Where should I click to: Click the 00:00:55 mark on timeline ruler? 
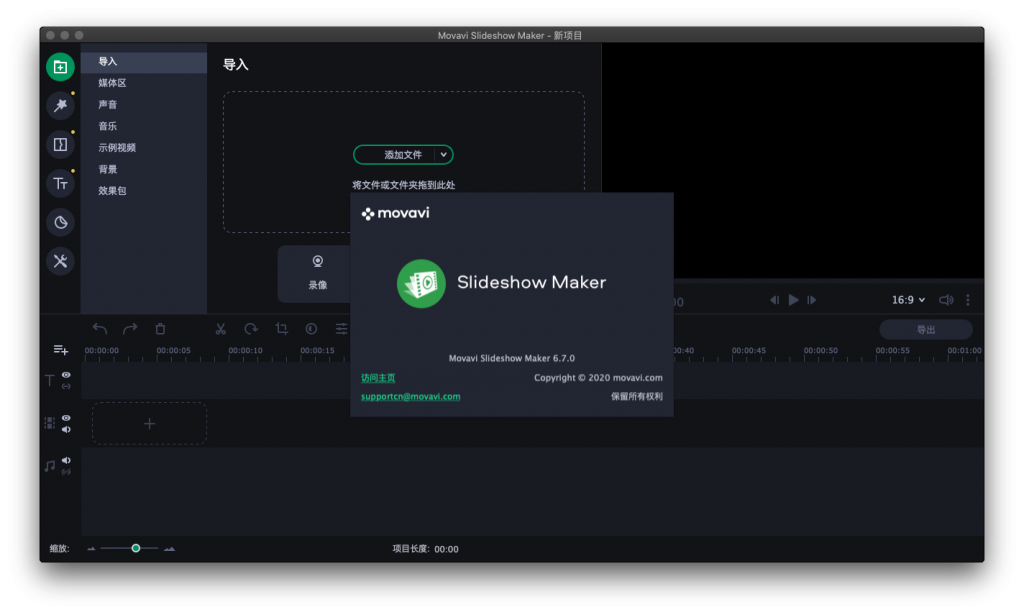[892, 351]
